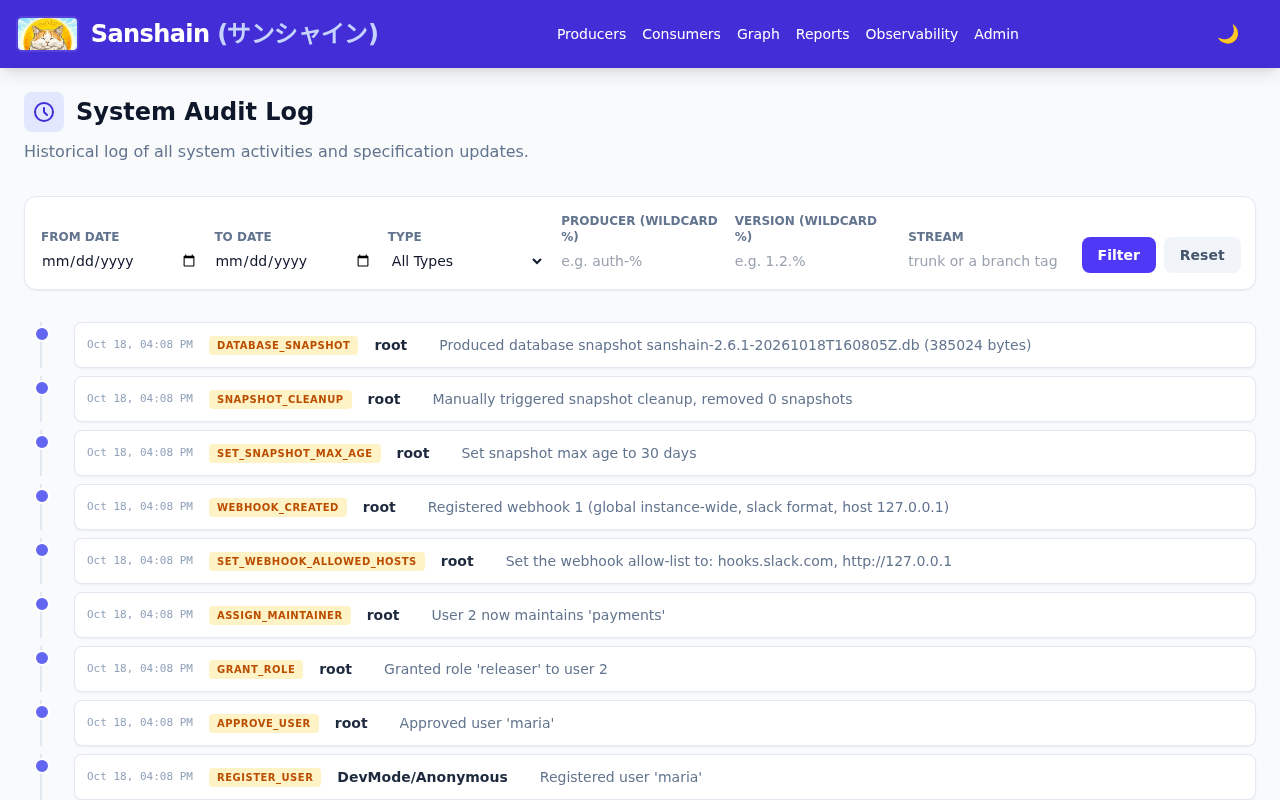Screen dimensions: 1280x800
Task: Click the timeline dot for WEBHOOK_CREATED entry
Action: click(42, 496)
